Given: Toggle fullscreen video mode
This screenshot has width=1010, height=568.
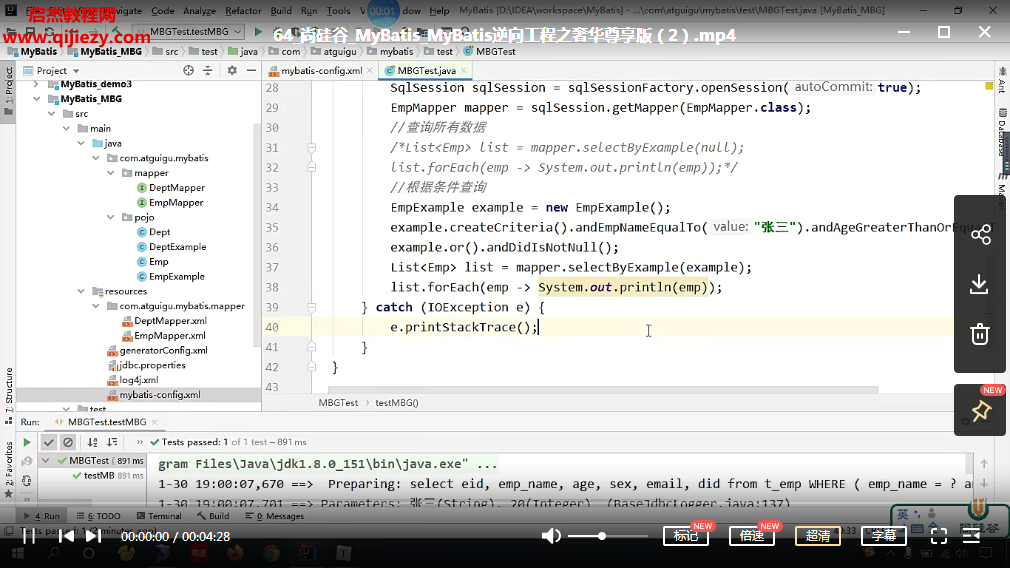Looking at the screenshot, I should pos(939,536).
